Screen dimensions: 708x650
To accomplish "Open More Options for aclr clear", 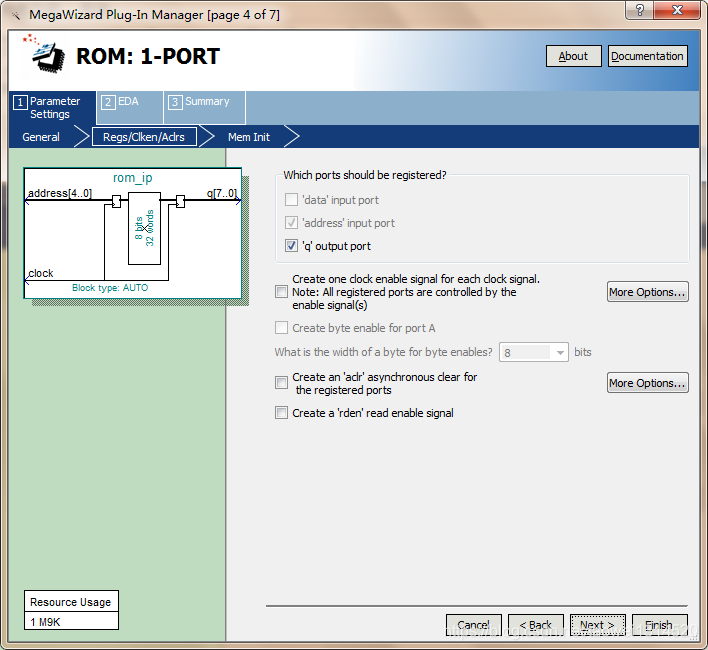I will [647, 383].
